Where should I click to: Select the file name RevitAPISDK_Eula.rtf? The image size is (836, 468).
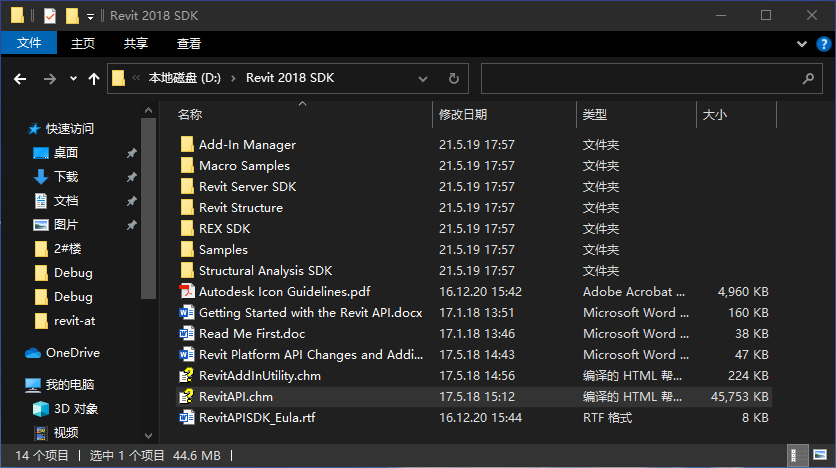[x=257, y=417]
